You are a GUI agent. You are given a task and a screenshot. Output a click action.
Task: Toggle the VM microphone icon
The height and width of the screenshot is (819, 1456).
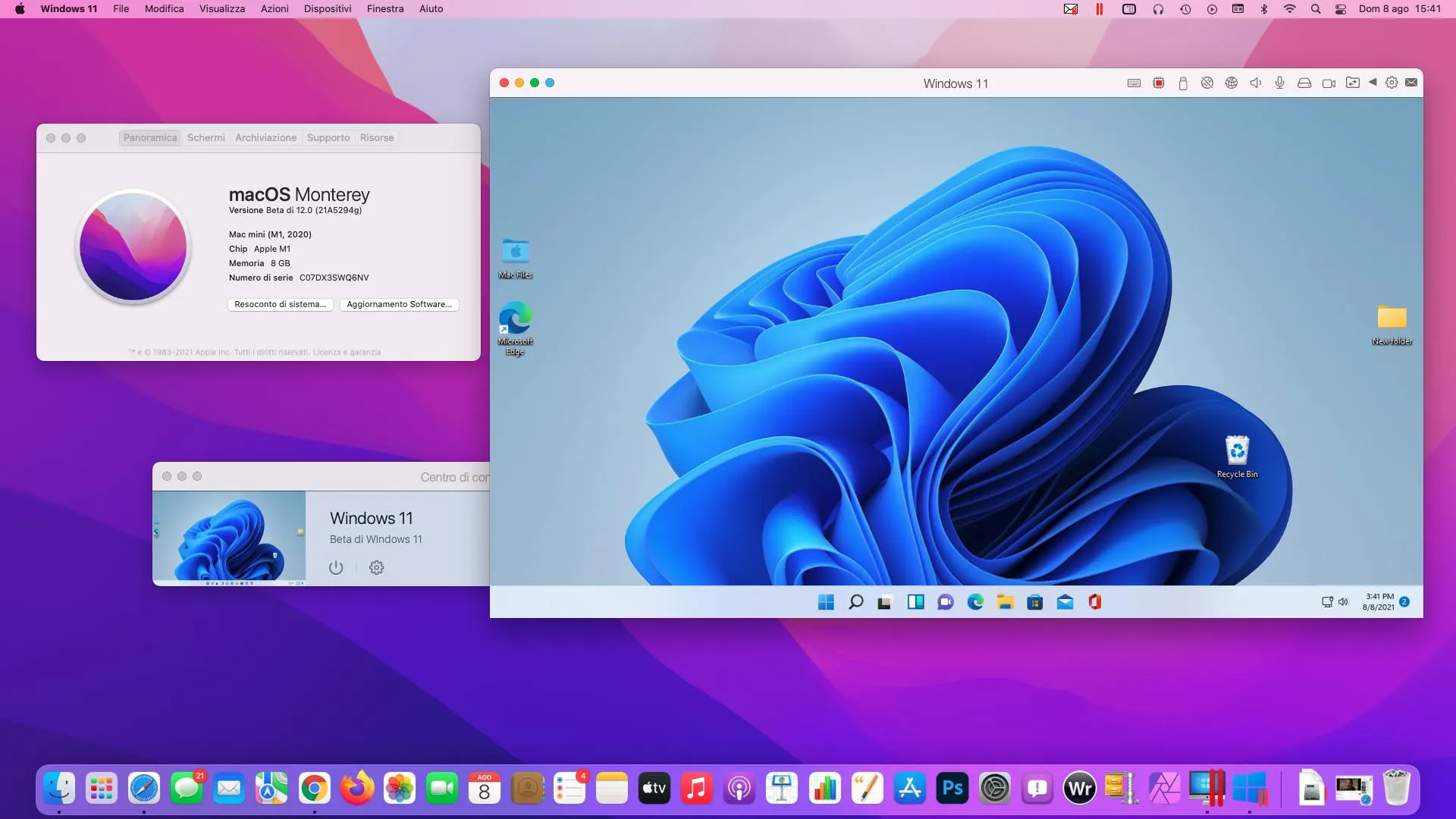pos(1279,83)
